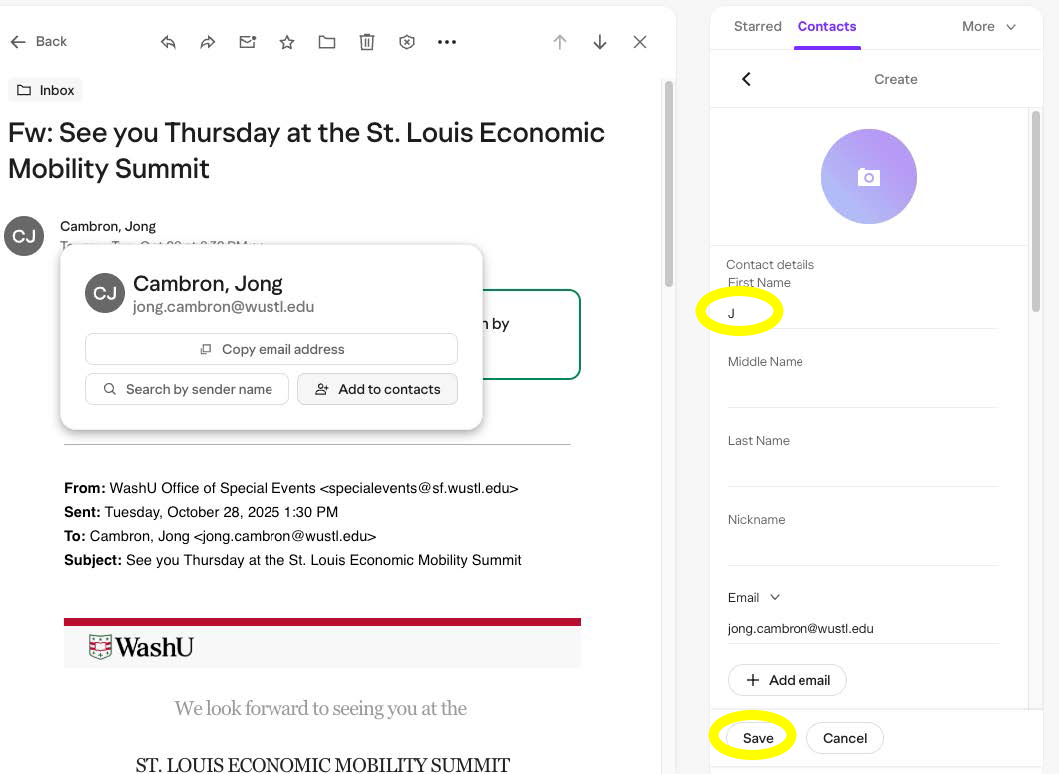Switch to the Contacts tab
The image size is (1059, 774).
[827, 26]
